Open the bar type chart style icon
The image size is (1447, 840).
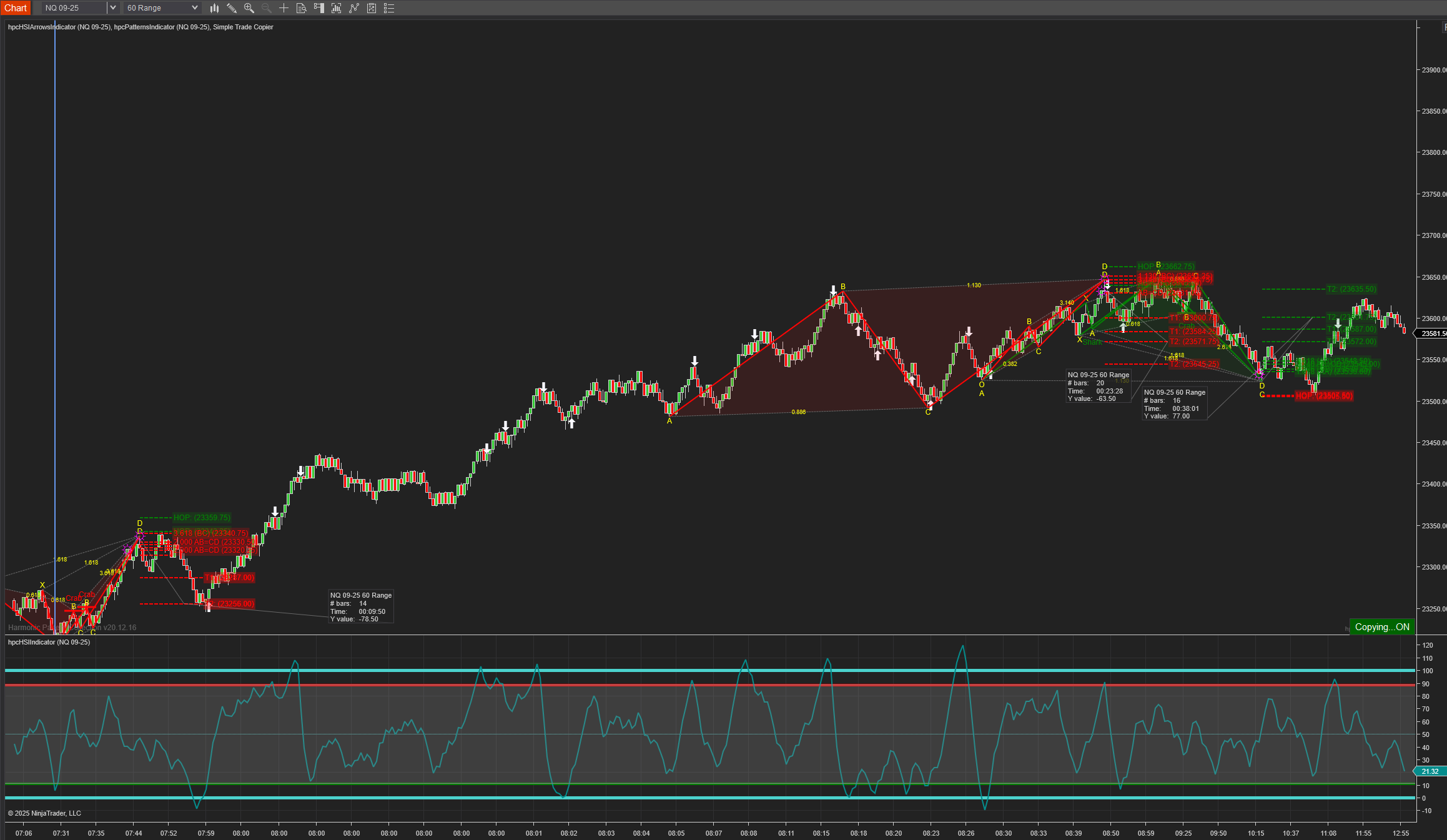pyautogui.click(x=214, y=8)
